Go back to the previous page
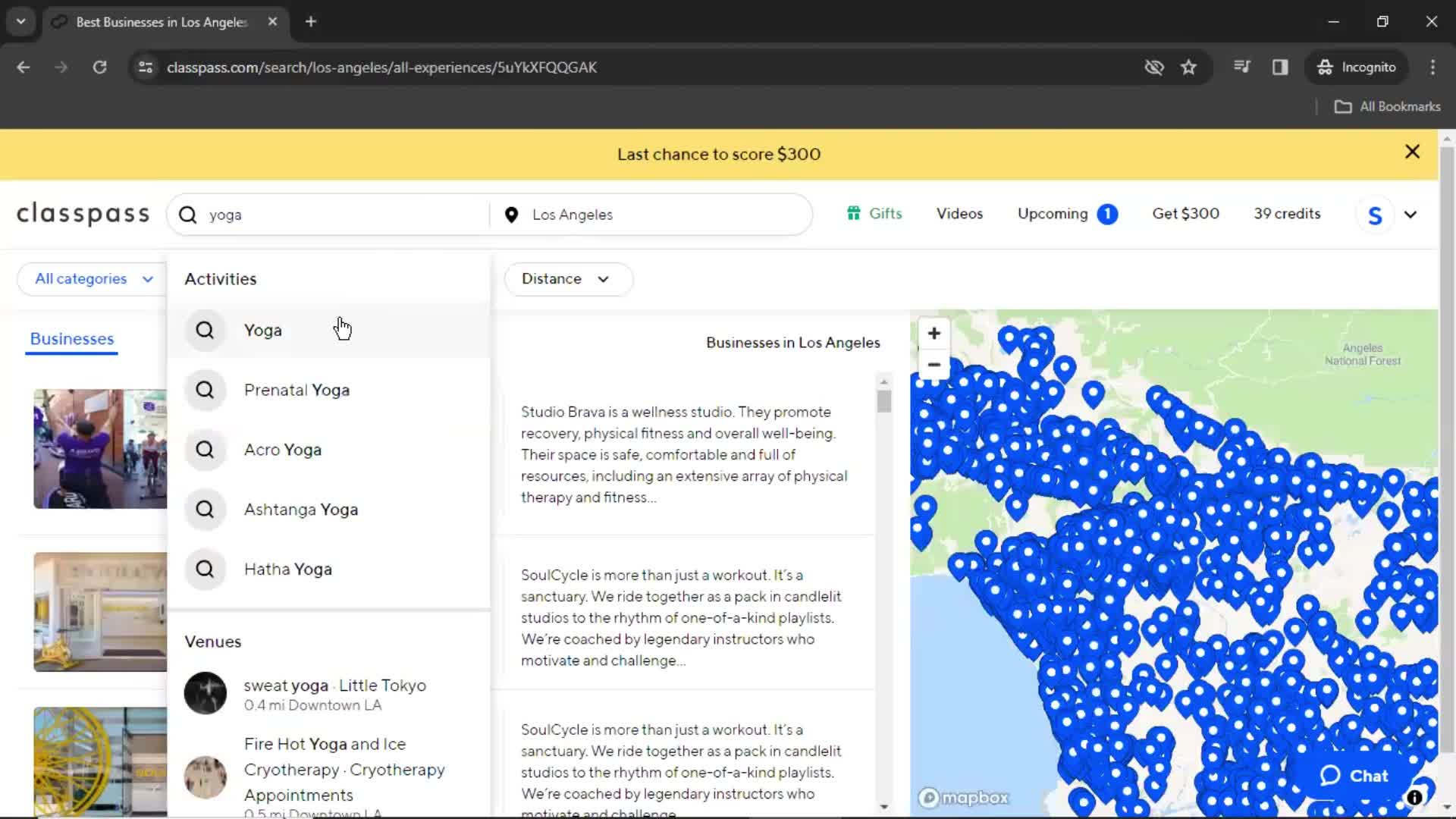1456x819 pixels. coord(24,67)
